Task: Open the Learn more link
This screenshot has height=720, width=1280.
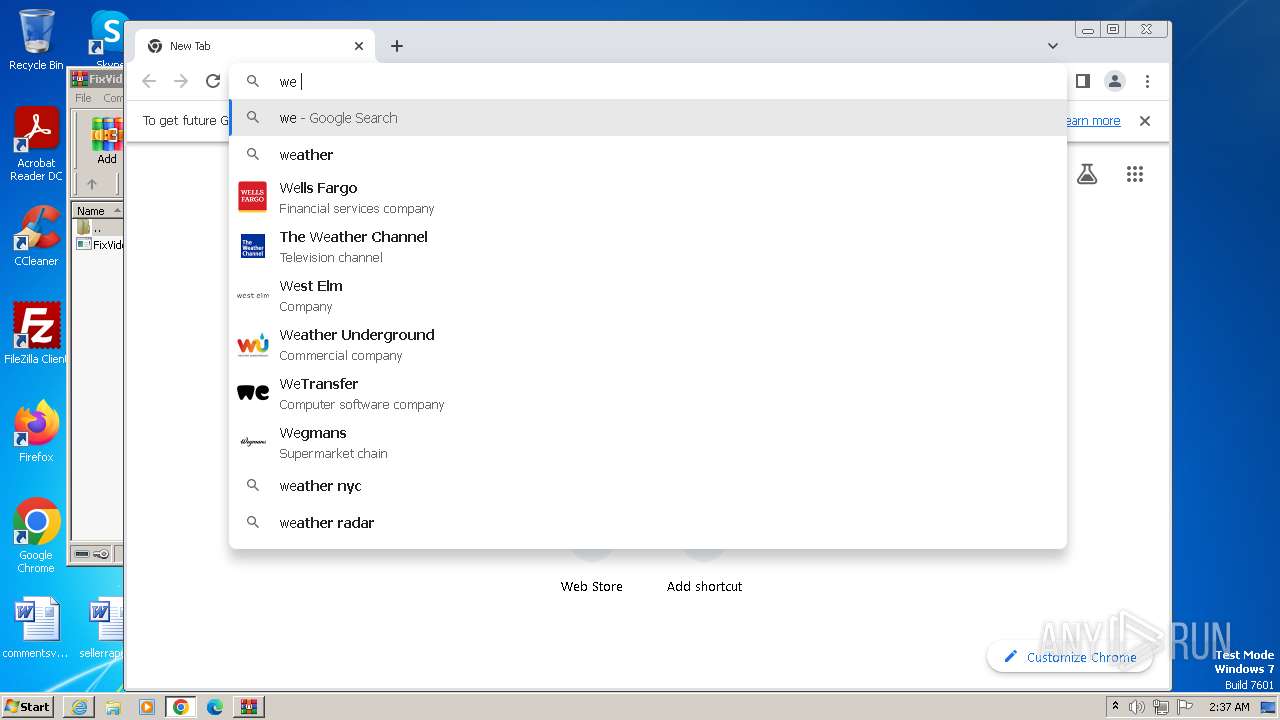Action: tap(1093, 121)
